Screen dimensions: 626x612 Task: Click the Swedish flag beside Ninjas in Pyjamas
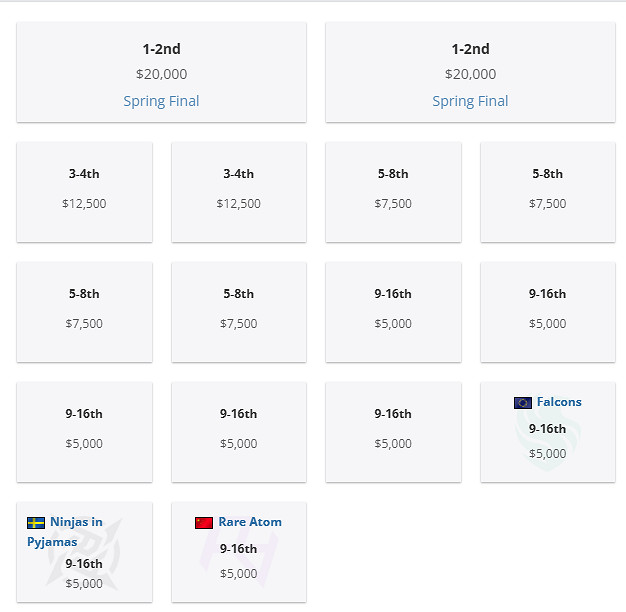[x=36, y=523]
